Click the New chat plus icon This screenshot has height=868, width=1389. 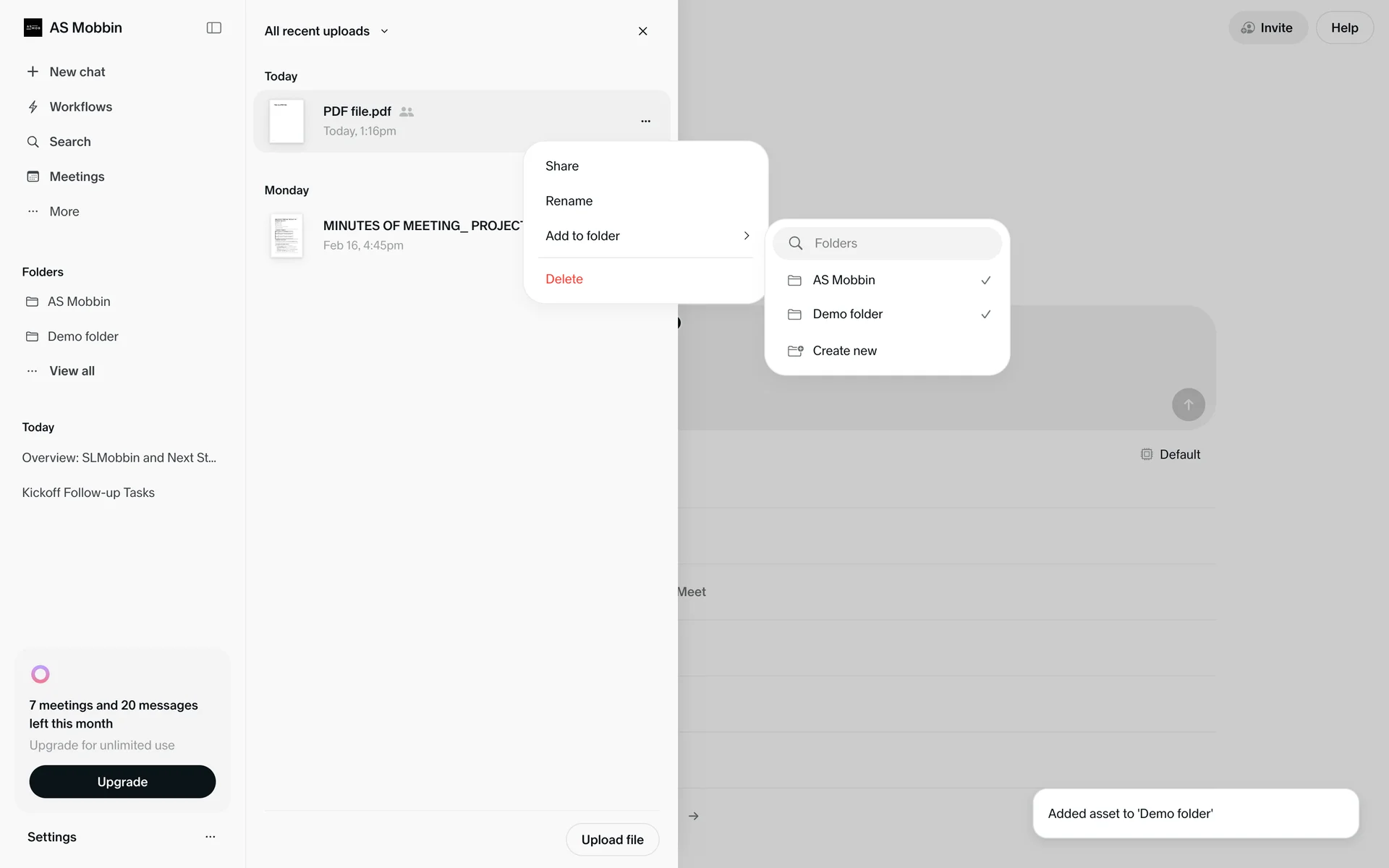coord(33,72)
